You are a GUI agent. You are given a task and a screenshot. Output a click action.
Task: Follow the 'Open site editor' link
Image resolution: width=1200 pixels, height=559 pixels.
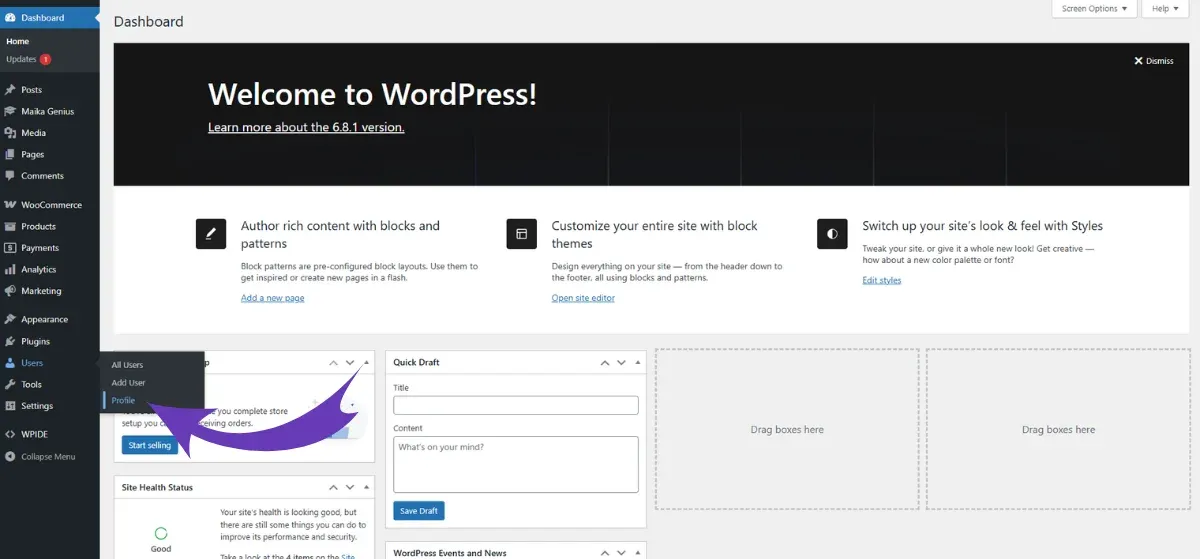point(583,298)
